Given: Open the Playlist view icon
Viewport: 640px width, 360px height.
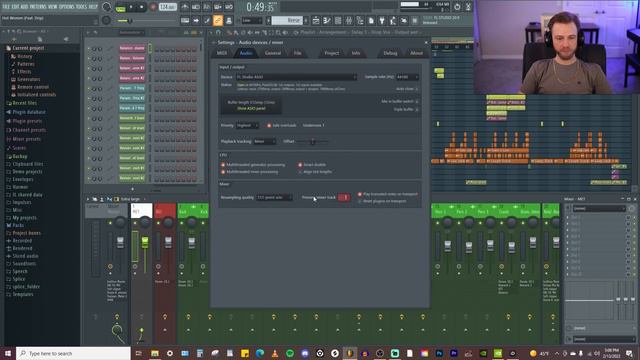Looking at the screenshot, I should (x=316, y=20).
